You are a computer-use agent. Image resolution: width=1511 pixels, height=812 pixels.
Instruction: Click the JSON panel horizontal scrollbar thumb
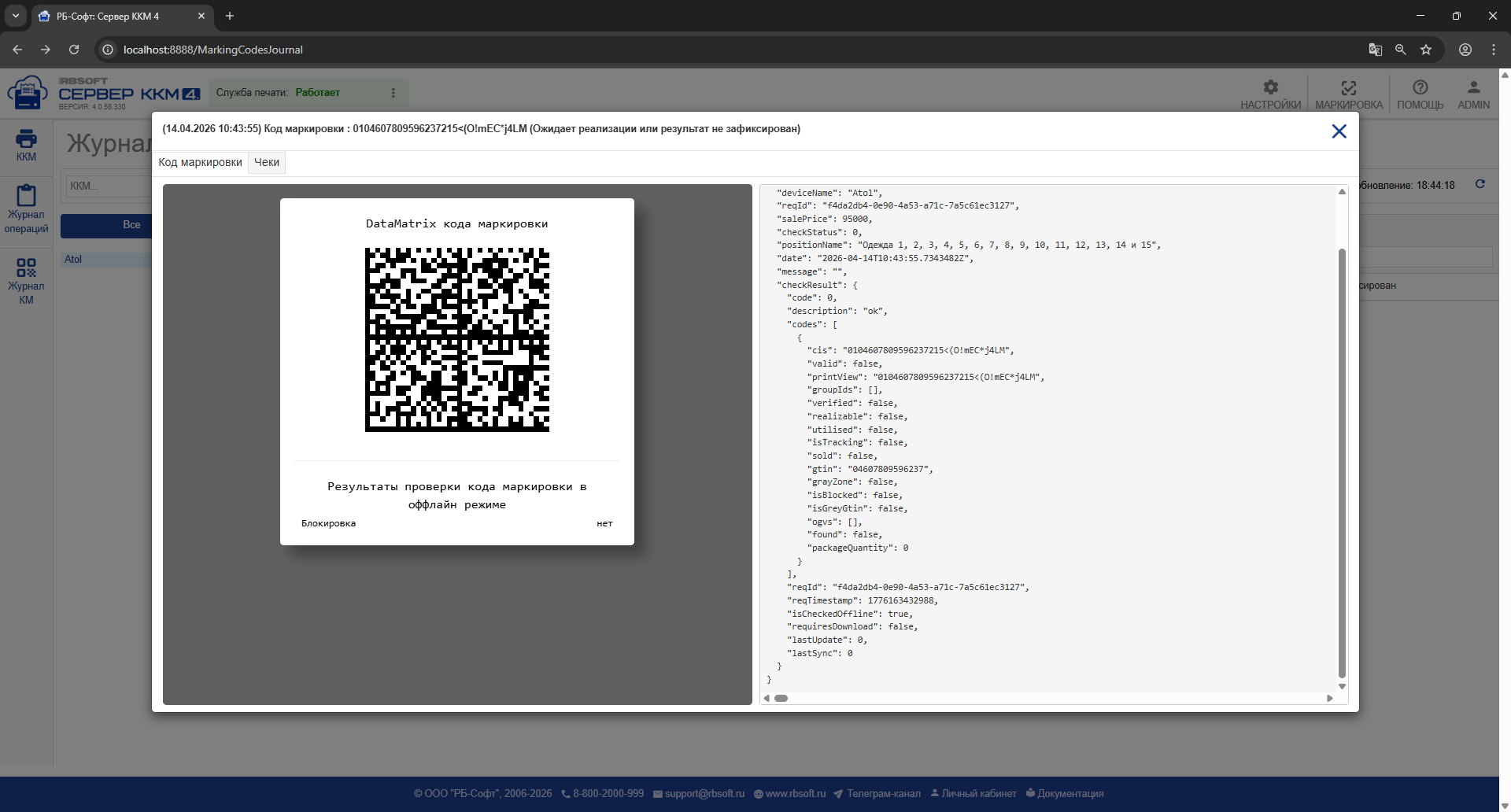point(781,698)
